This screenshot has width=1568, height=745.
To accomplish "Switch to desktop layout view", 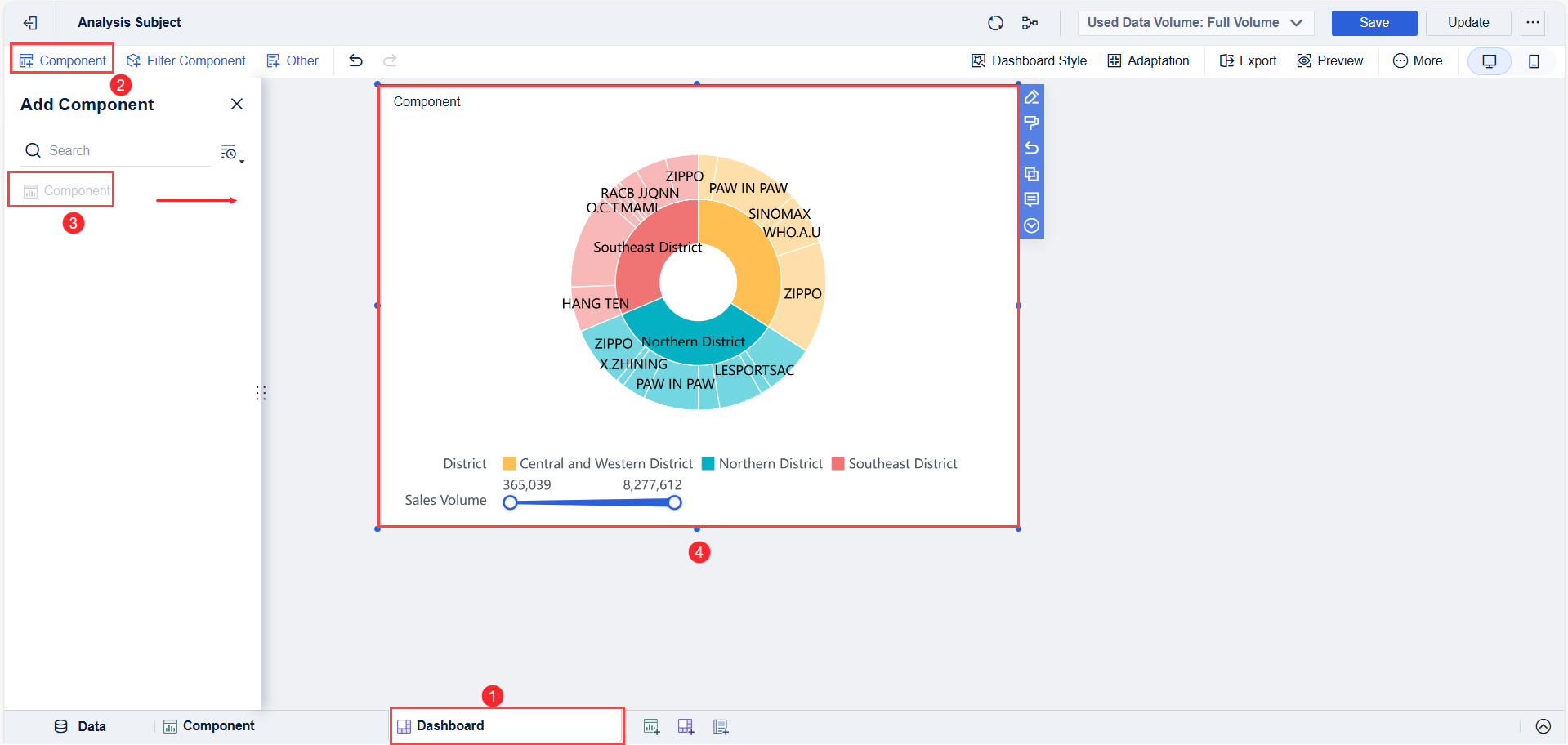I will tap(1490, 61).
